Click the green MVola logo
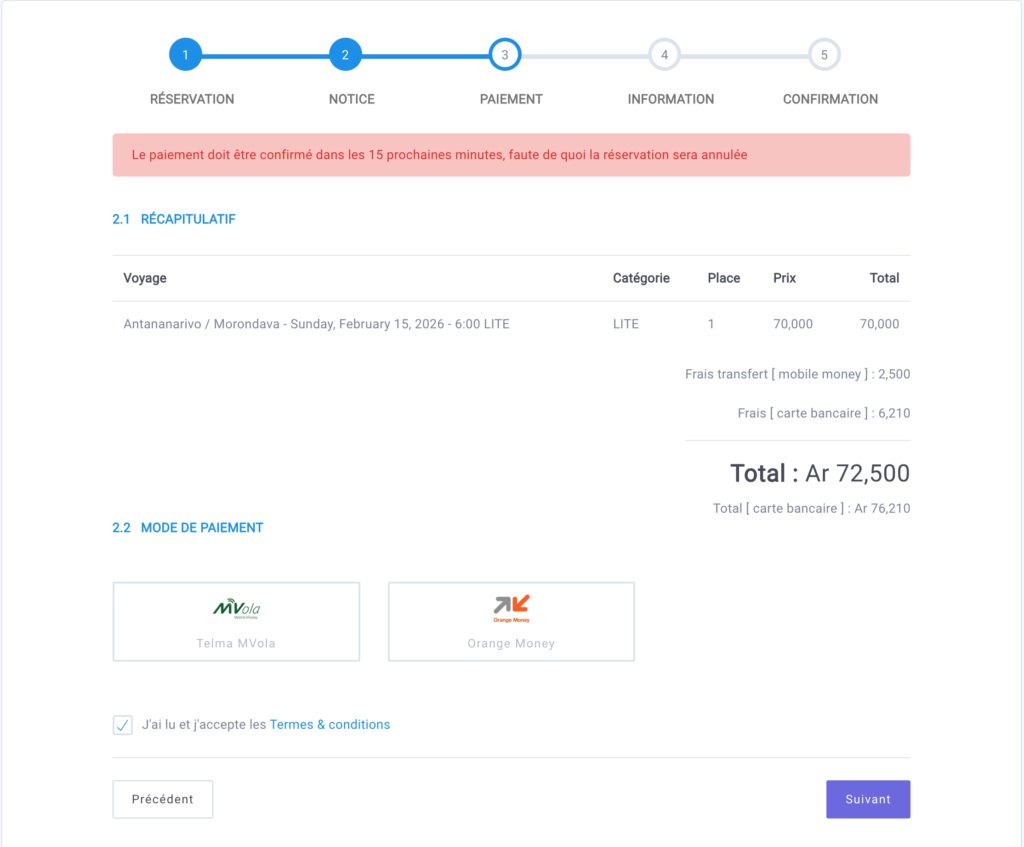The image size is (1024, 847). click(x=236, y=608)
